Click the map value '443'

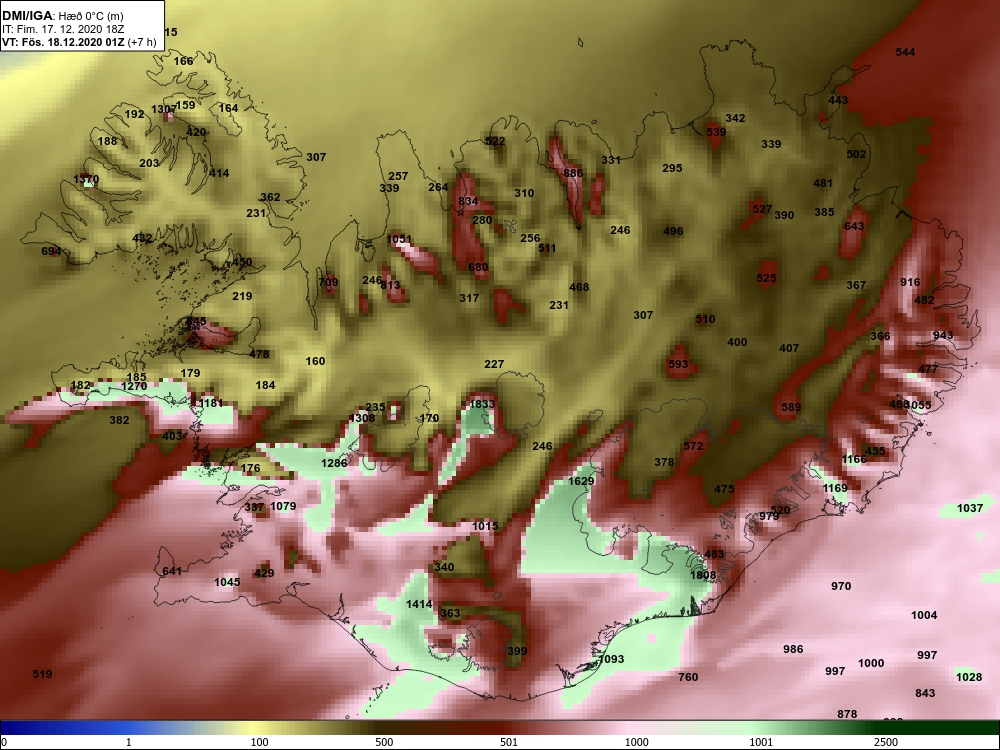(x=838, y=100)
